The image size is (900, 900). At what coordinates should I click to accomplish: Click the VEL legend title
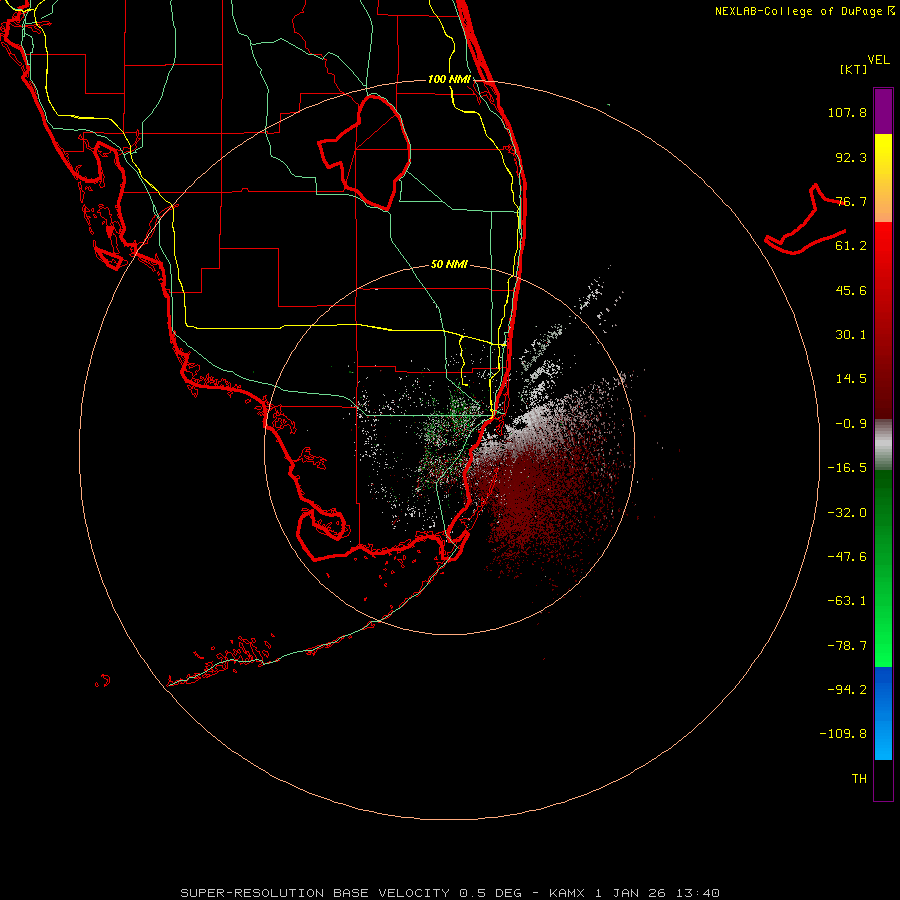878,60
